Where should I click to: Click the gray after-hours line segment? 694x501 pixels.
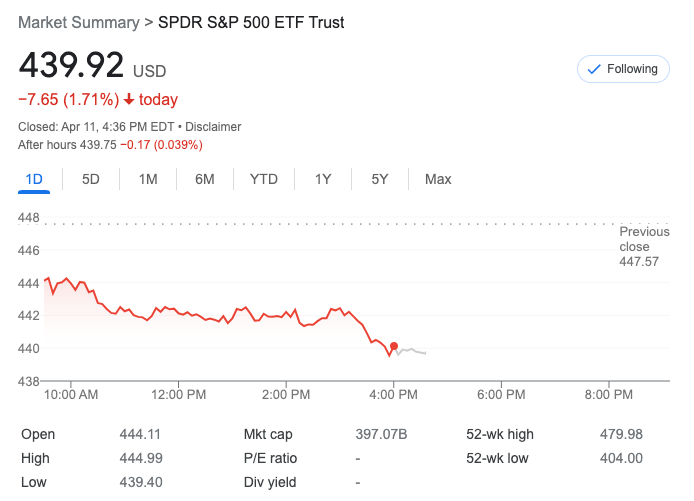pyautogui.click(x=412, y=350)
